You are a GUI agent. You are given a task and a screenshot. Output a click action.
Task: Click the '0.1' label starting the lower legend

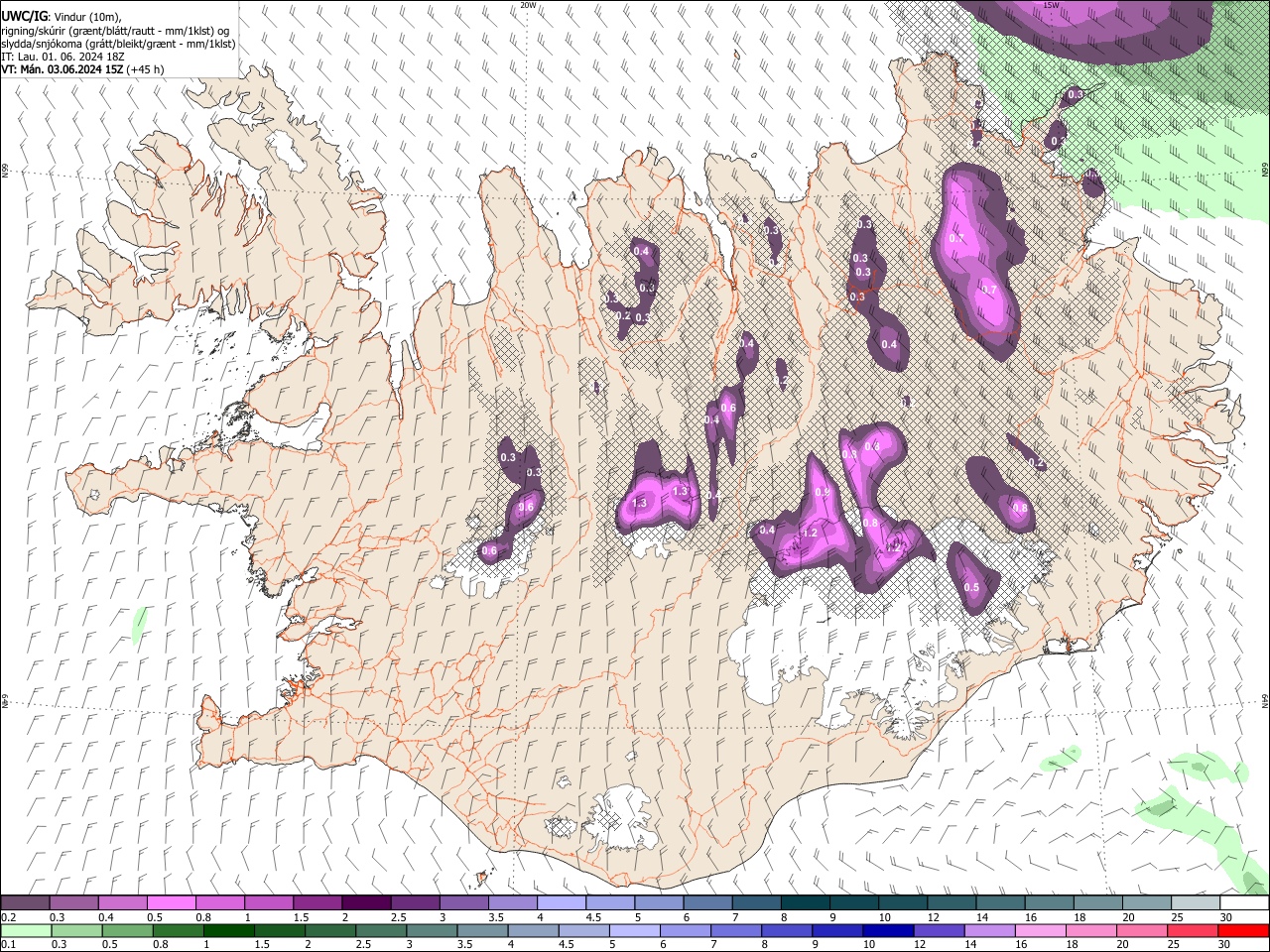pyautogui.click(x=8, y=945)
